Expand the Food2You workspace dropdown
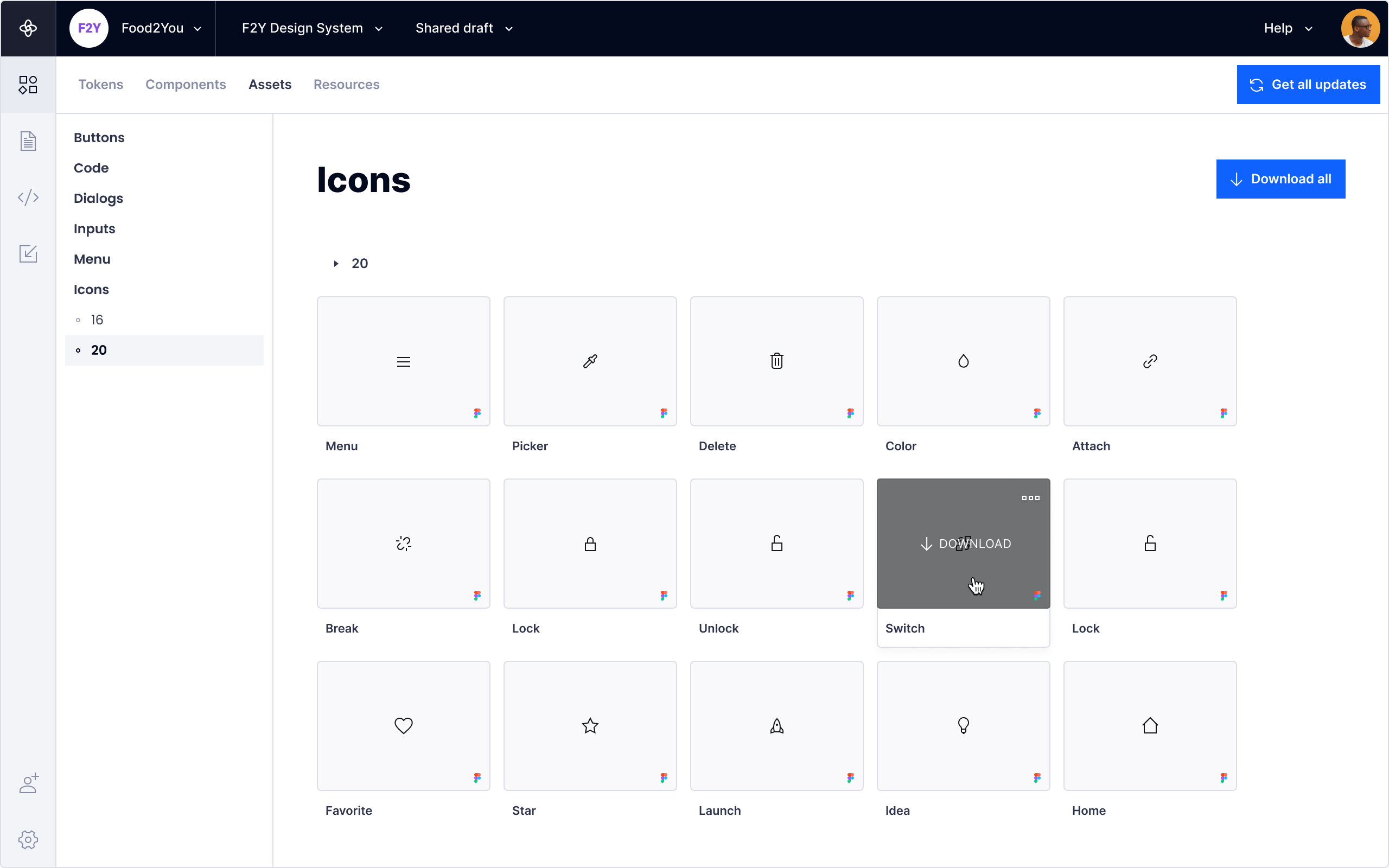The image size is (1389, 868). click(198, 28)
